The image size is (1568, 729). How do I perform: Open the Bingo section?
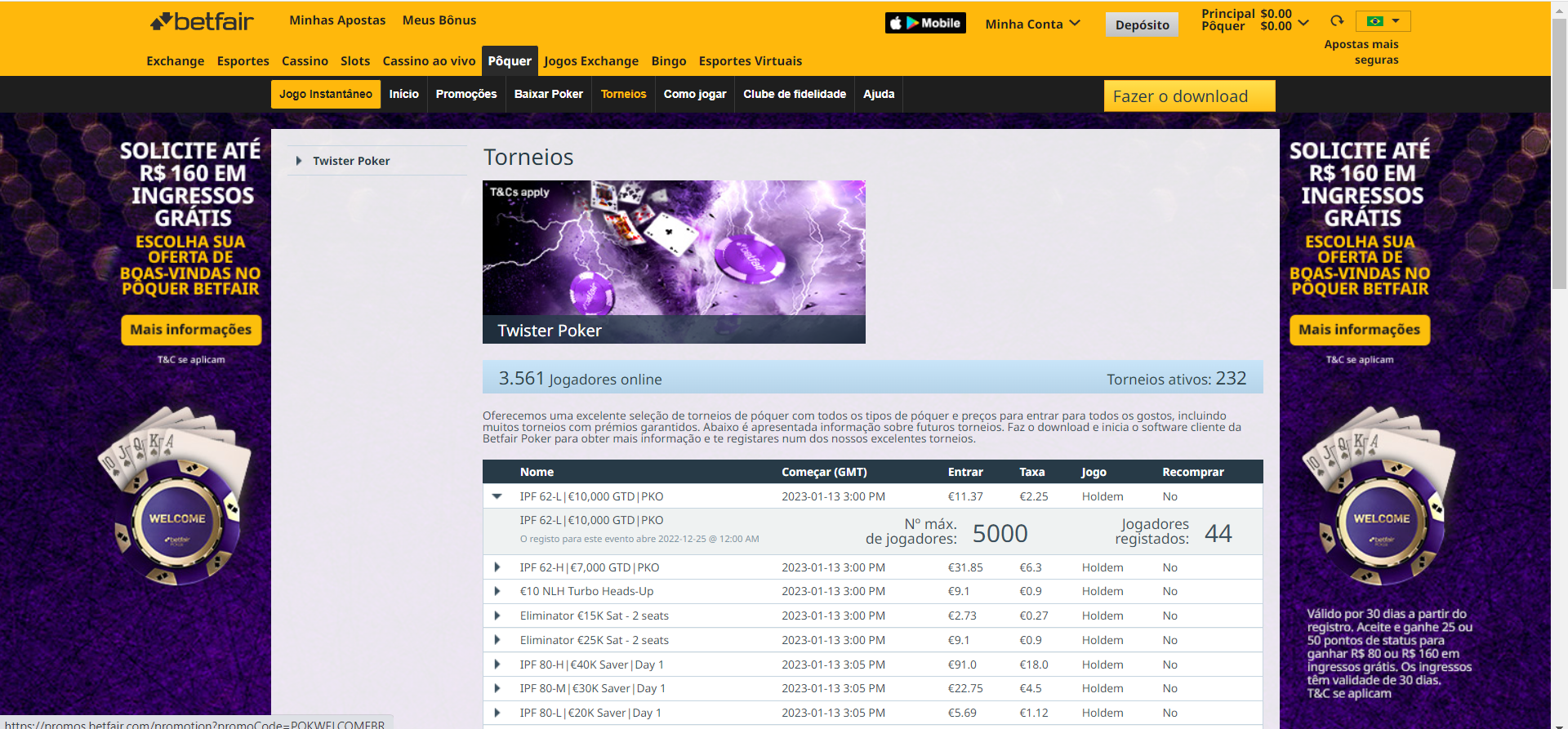(669, 61)
